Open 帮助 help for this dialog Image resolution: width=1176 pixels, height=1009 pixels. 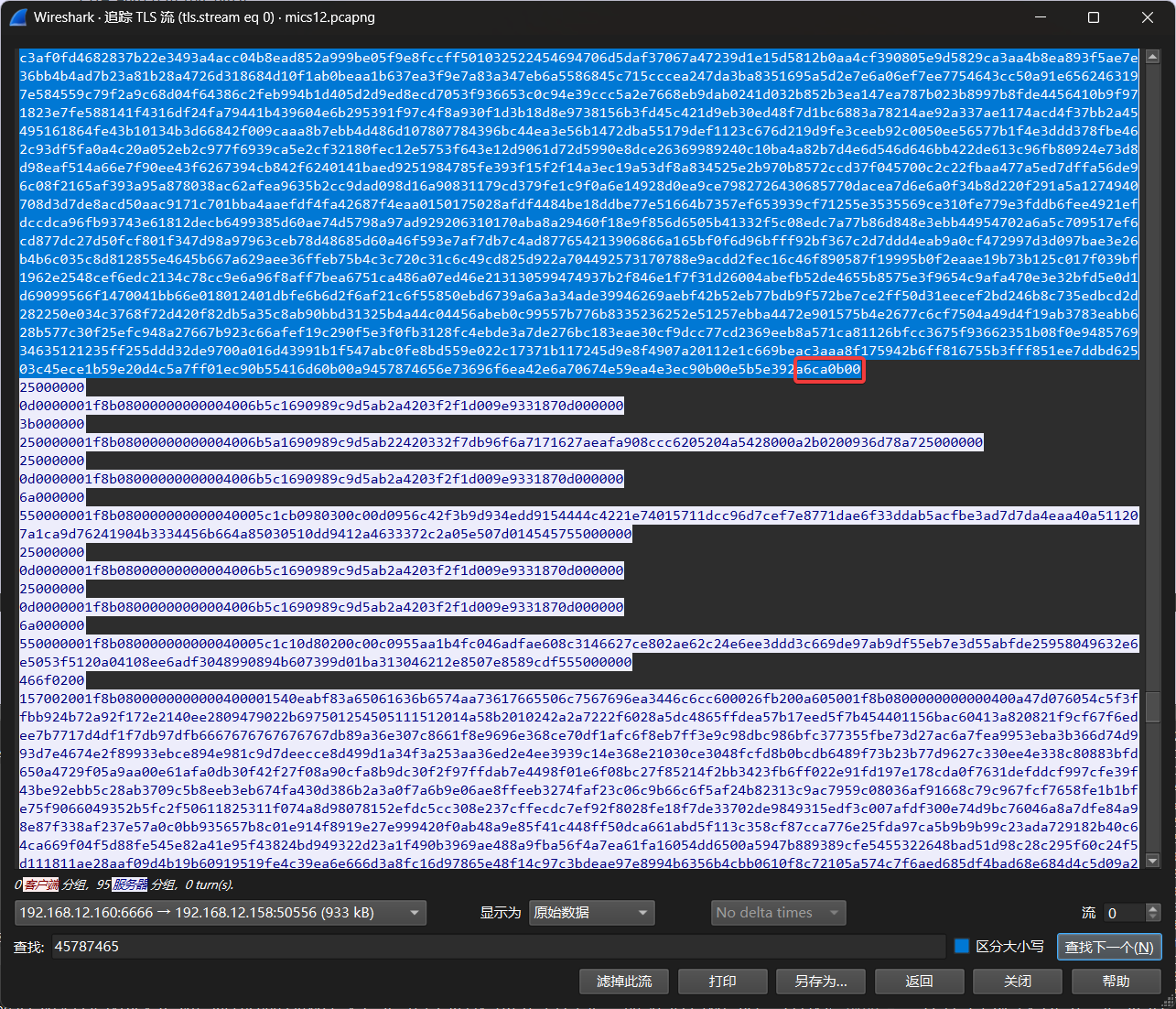pos(1116,981)
